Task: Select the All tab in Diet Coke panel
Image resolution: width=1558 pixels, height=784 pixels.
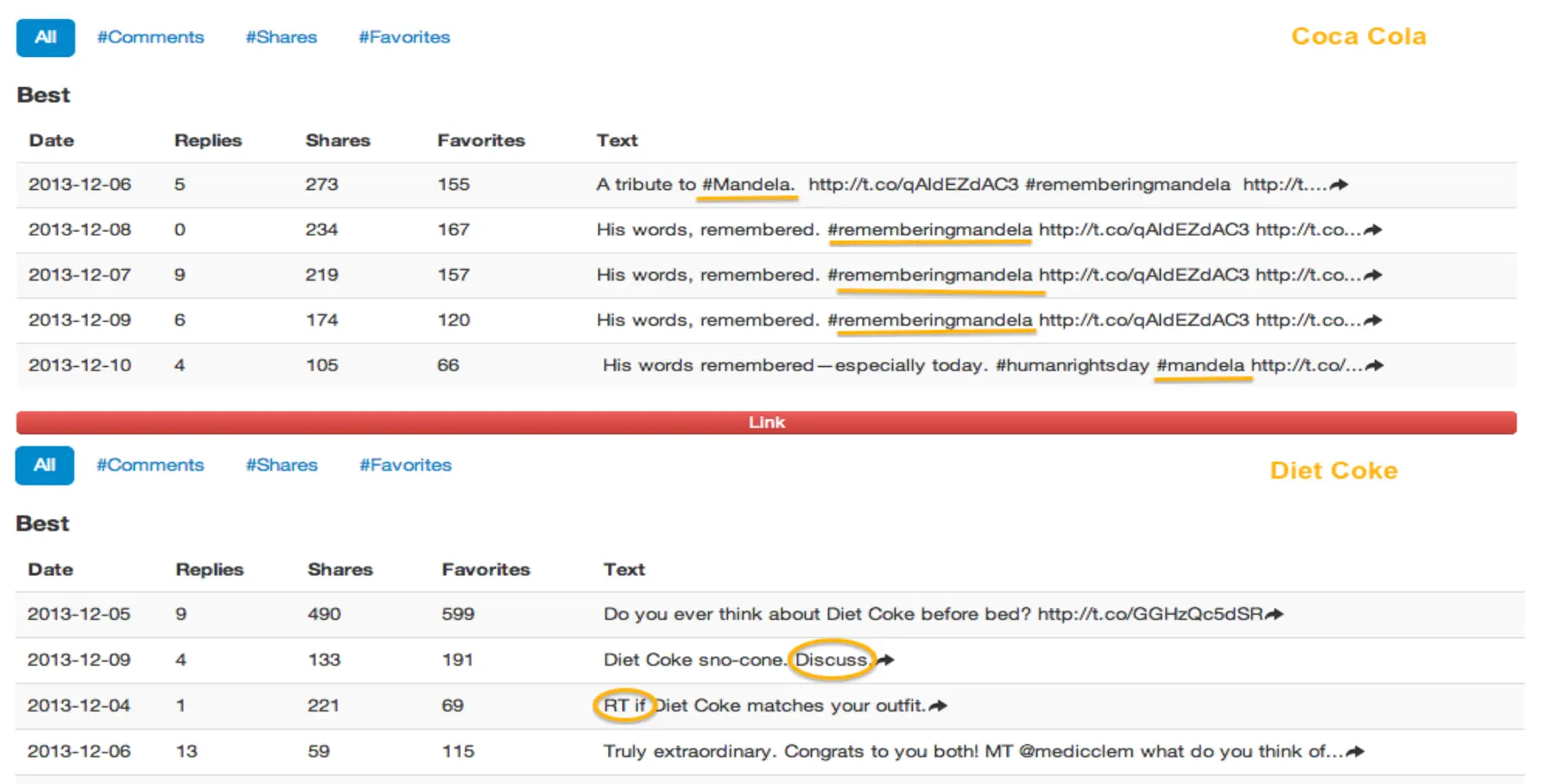Action: 44,465
